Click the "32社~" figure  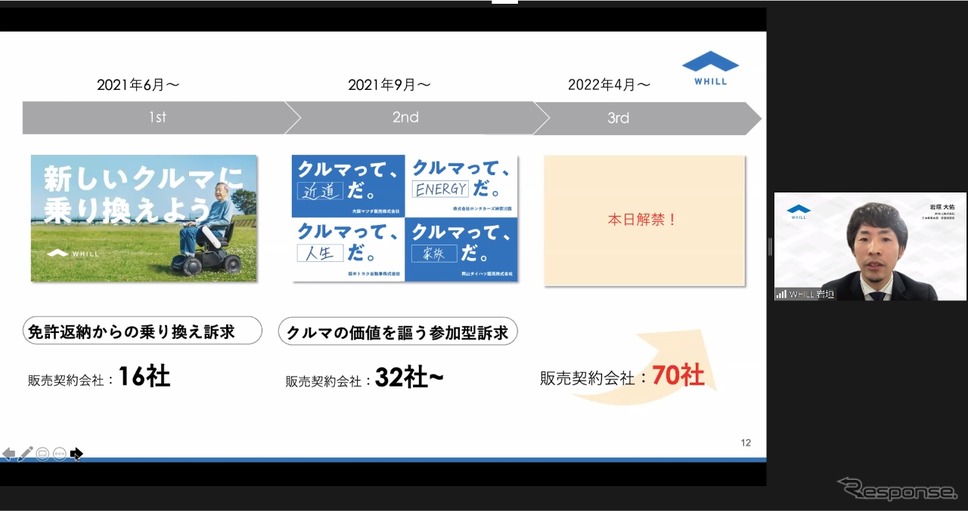coord(409,378)
